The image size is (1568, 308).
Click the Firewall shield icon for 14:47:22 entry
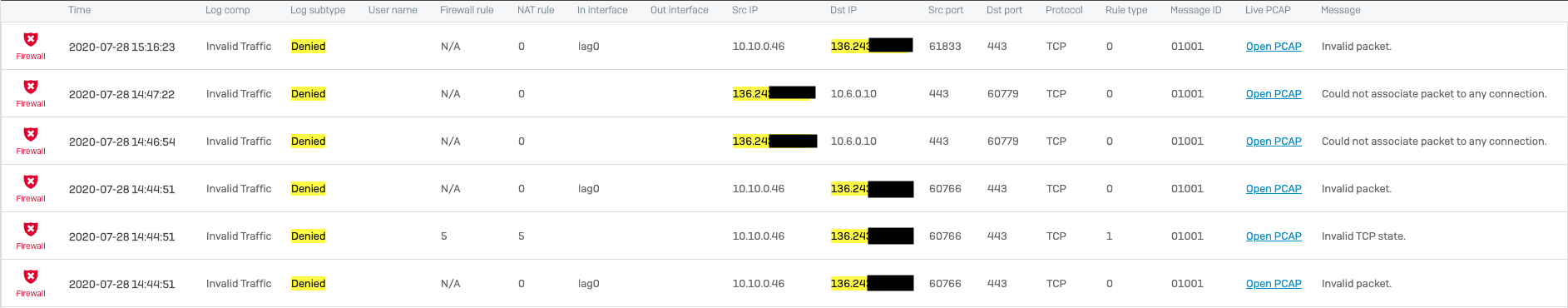coord(31,87)
